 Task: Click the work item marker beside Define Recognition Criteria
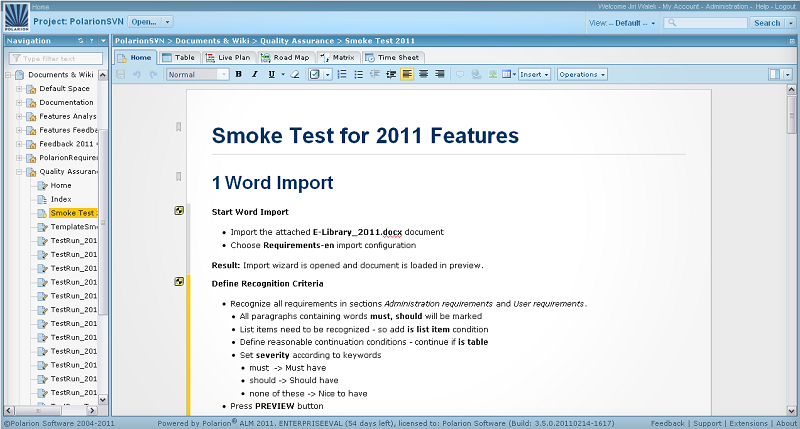(x=179, y=281)
